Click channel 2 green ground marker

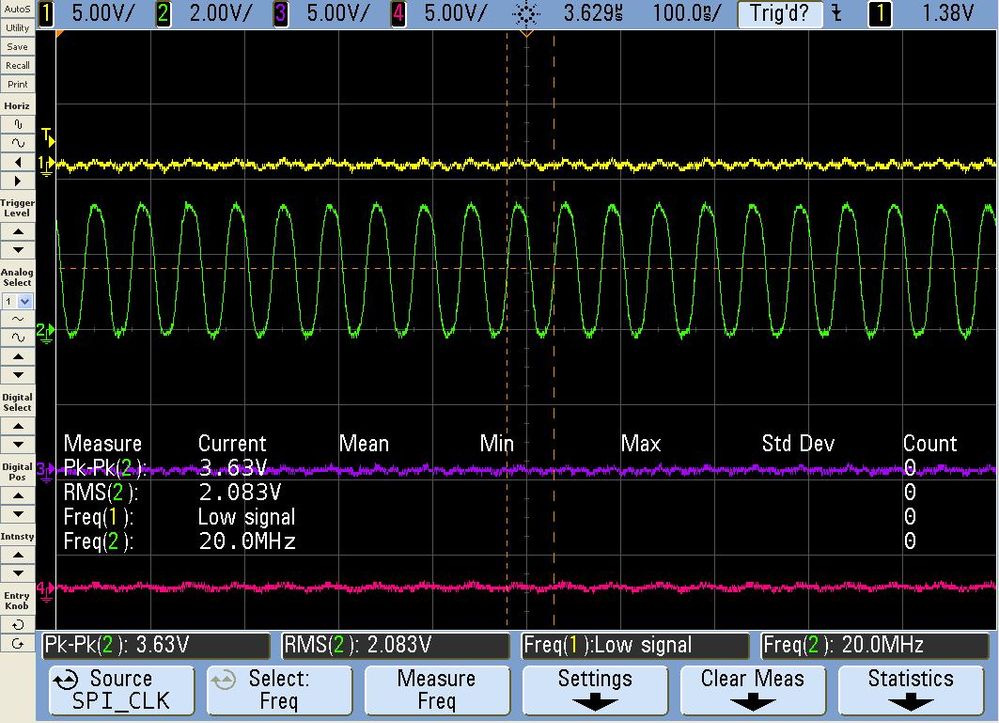coord(45,331)
